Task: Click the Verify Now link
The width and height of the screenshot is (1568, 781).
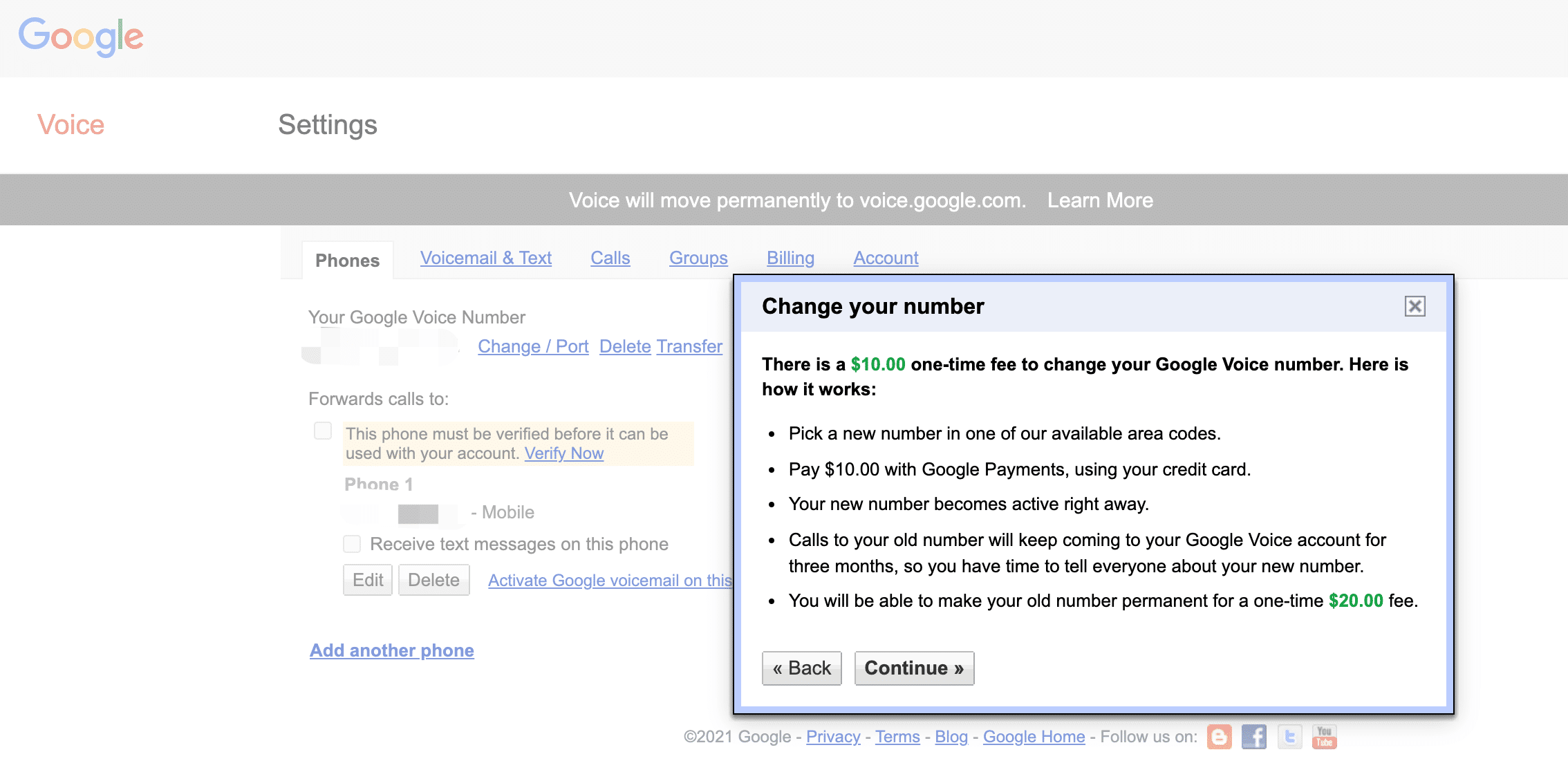Action: (x=563, y=453)
